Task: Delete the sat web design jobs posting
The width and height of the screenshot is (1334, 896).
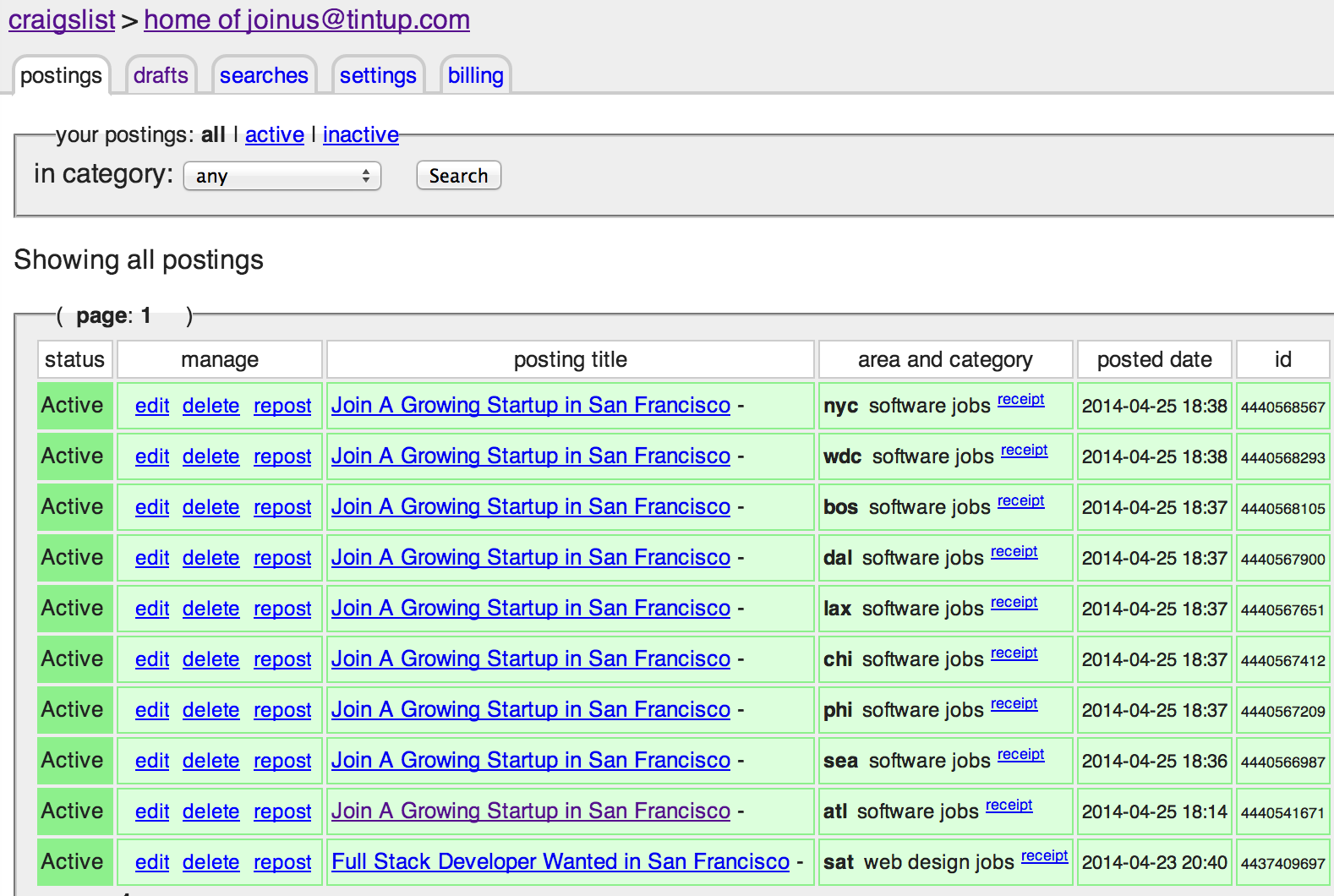Action: [x=211, y=862]
